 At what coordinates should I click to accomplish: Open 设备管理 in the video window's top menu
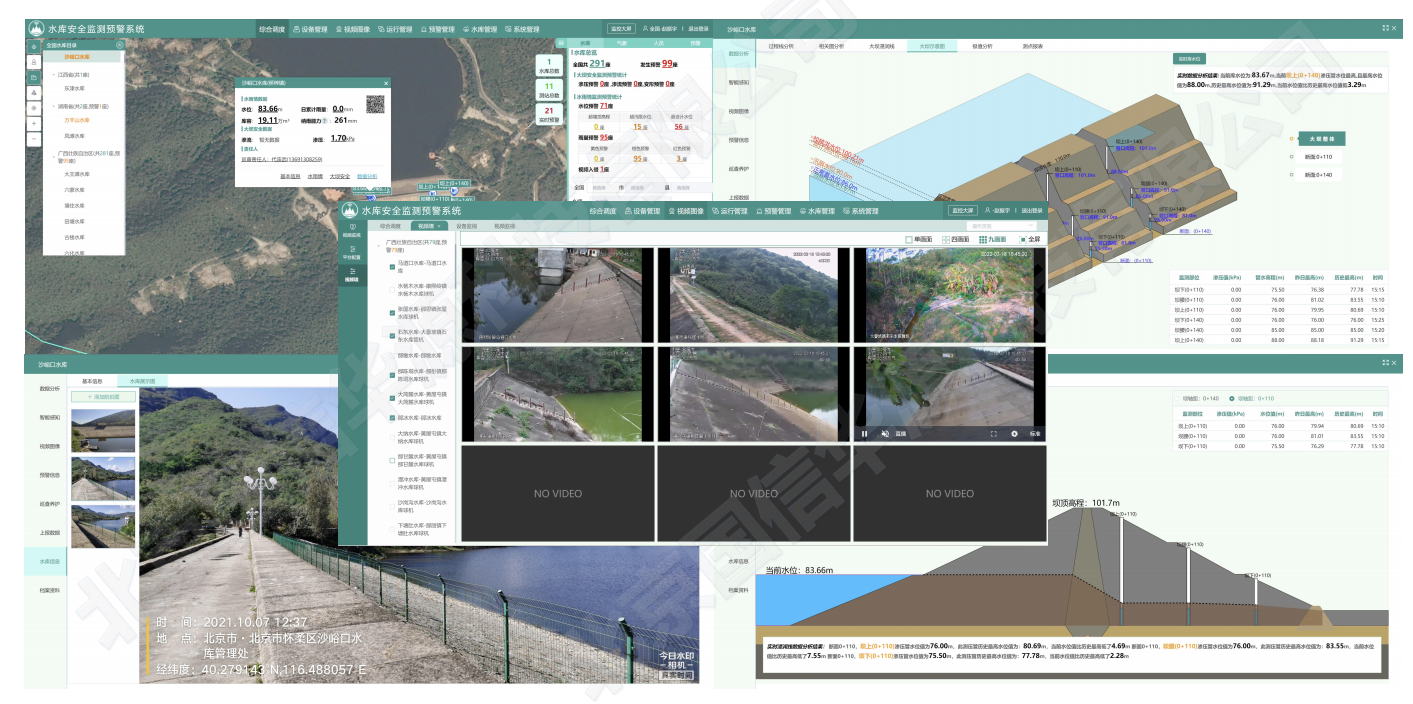point(643,212)
